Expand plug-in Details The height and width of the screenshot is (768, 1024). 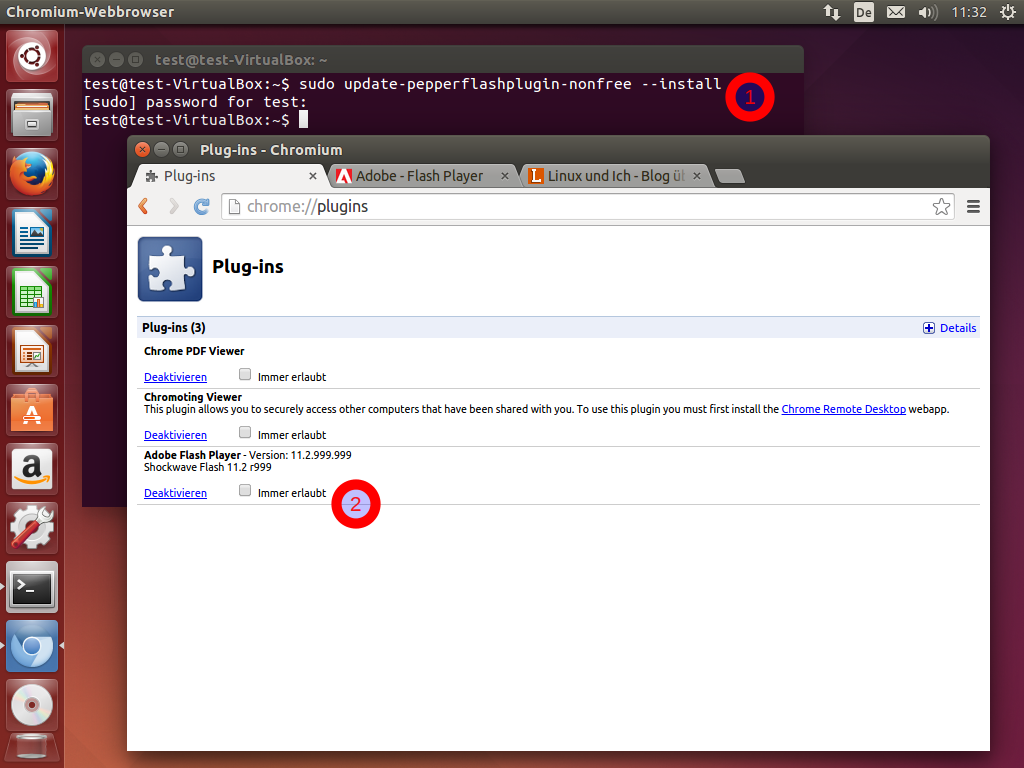click(x=949, y=328)
